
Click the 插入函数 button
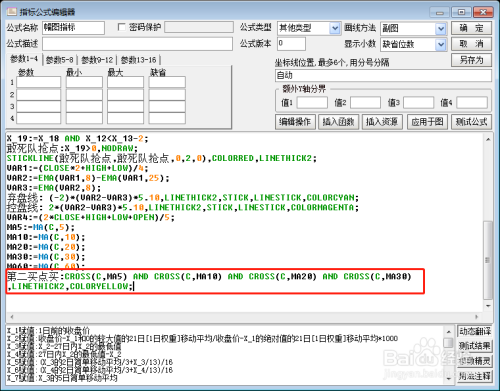[338, 122]
